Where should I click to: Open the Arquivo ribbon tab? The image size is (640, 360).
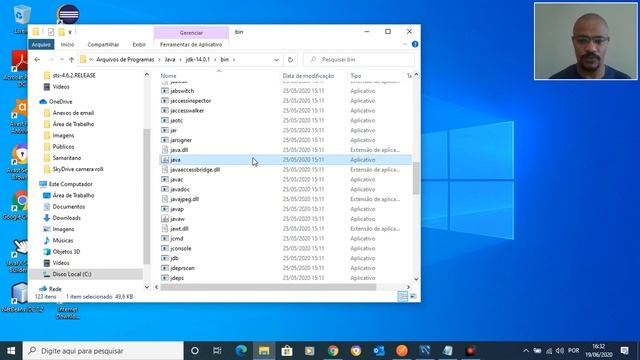41,44
